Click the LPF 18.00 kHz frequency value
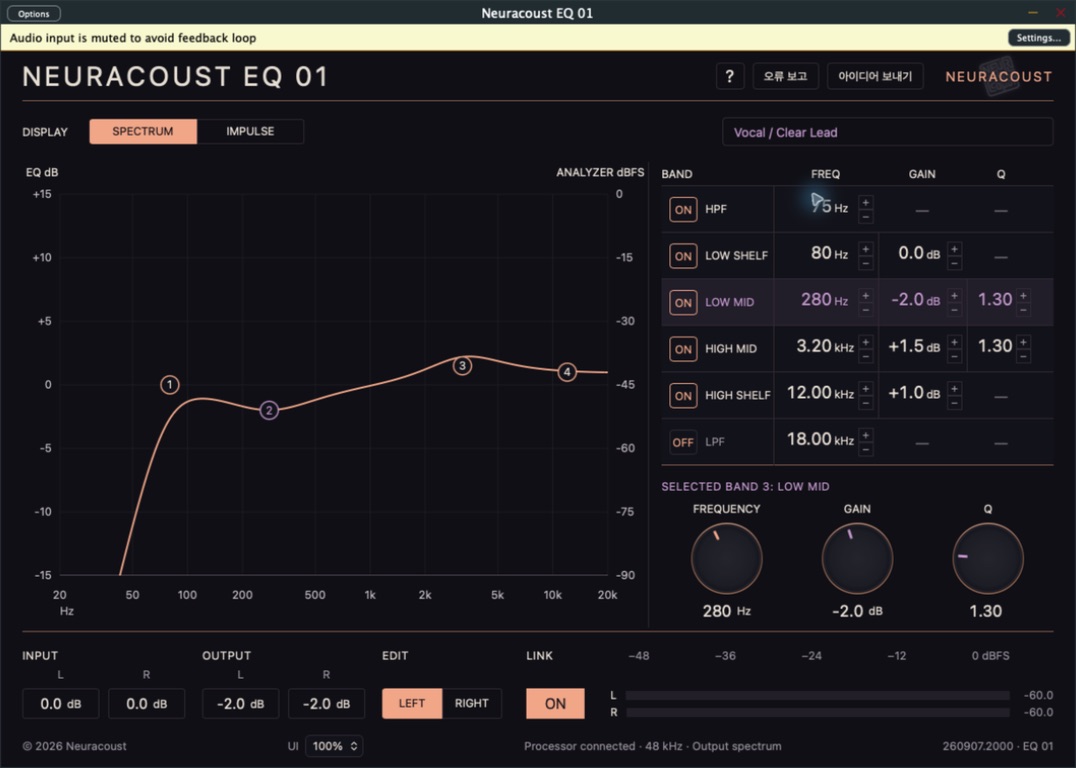Screen dimensions: 1076x768 coord(820,439)
